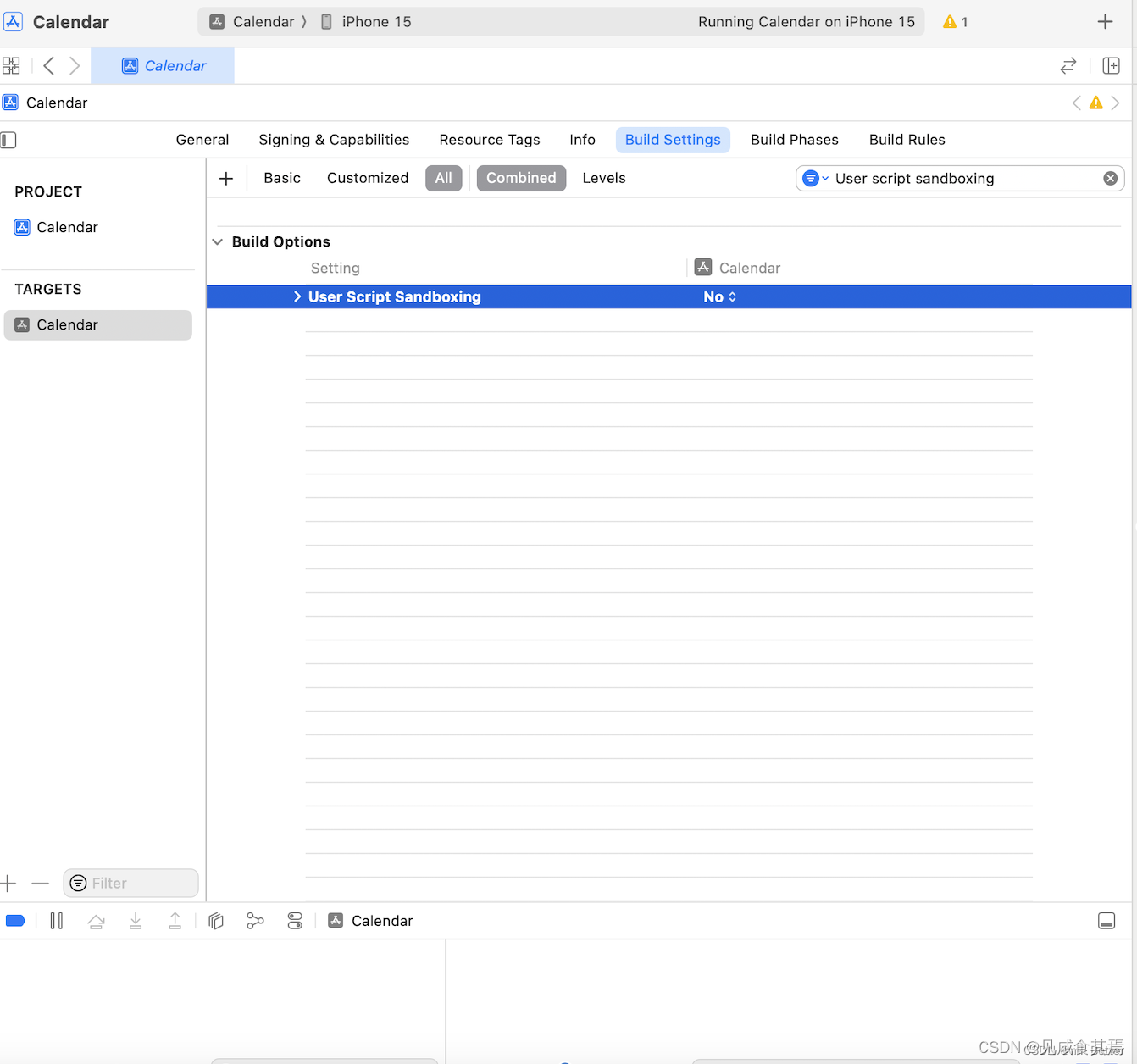This screenshot has width=1137, height=1064.
Task: Step into in the debug bar
Action: pos(136,921)
